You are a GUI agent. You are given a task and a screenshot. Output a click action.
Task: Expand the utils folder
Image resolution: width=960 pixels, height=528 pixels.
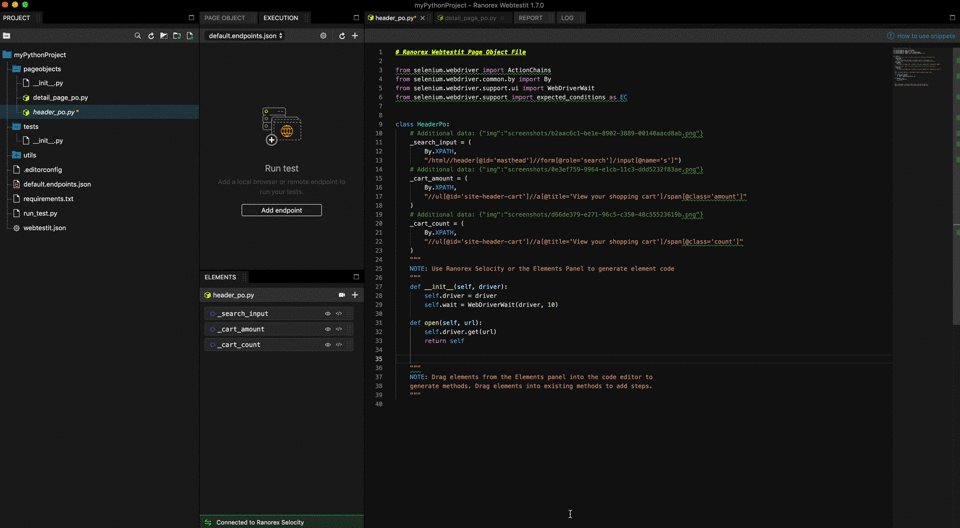point(17,156)
